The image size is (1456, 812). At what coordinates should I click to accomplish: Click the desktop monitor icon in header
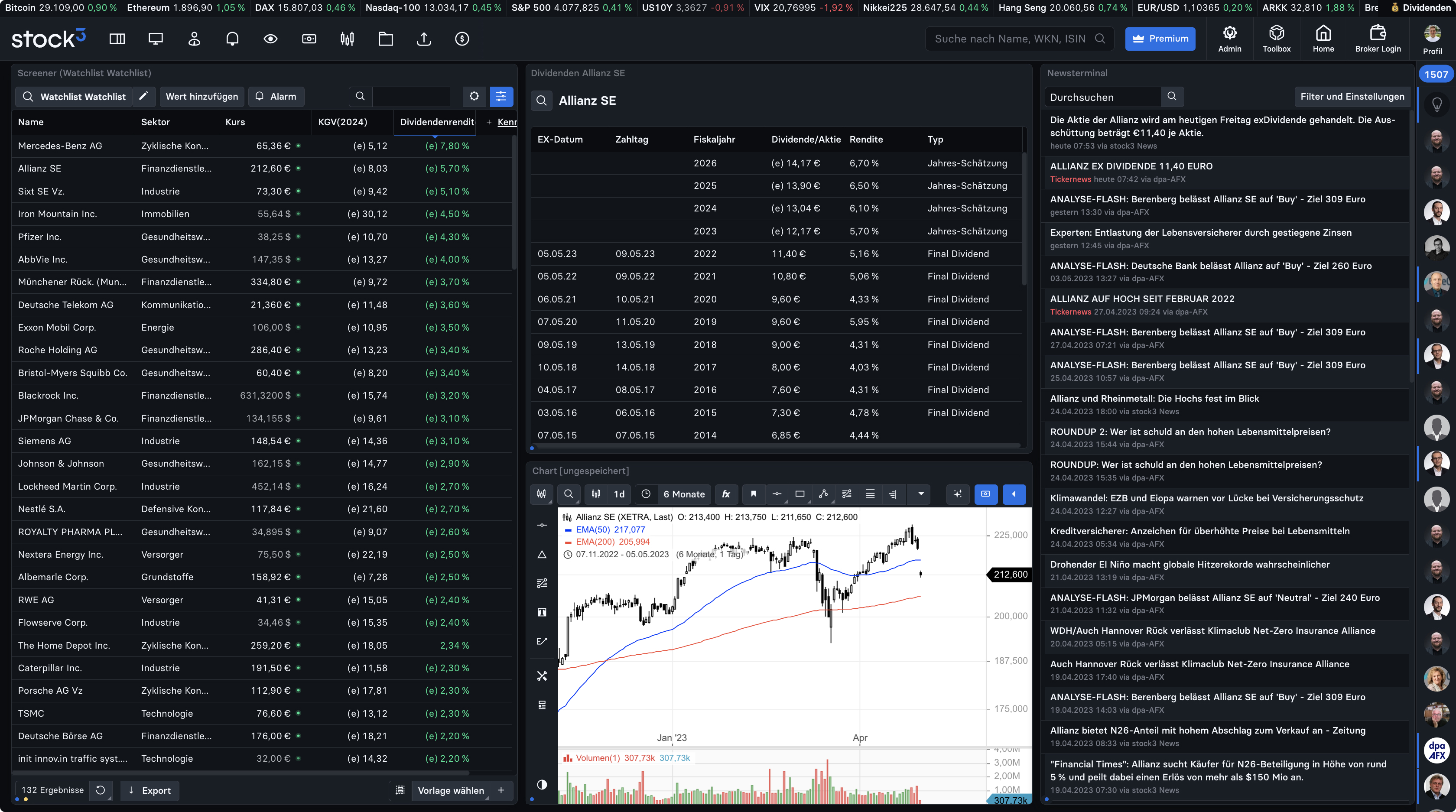coord(156,39)
